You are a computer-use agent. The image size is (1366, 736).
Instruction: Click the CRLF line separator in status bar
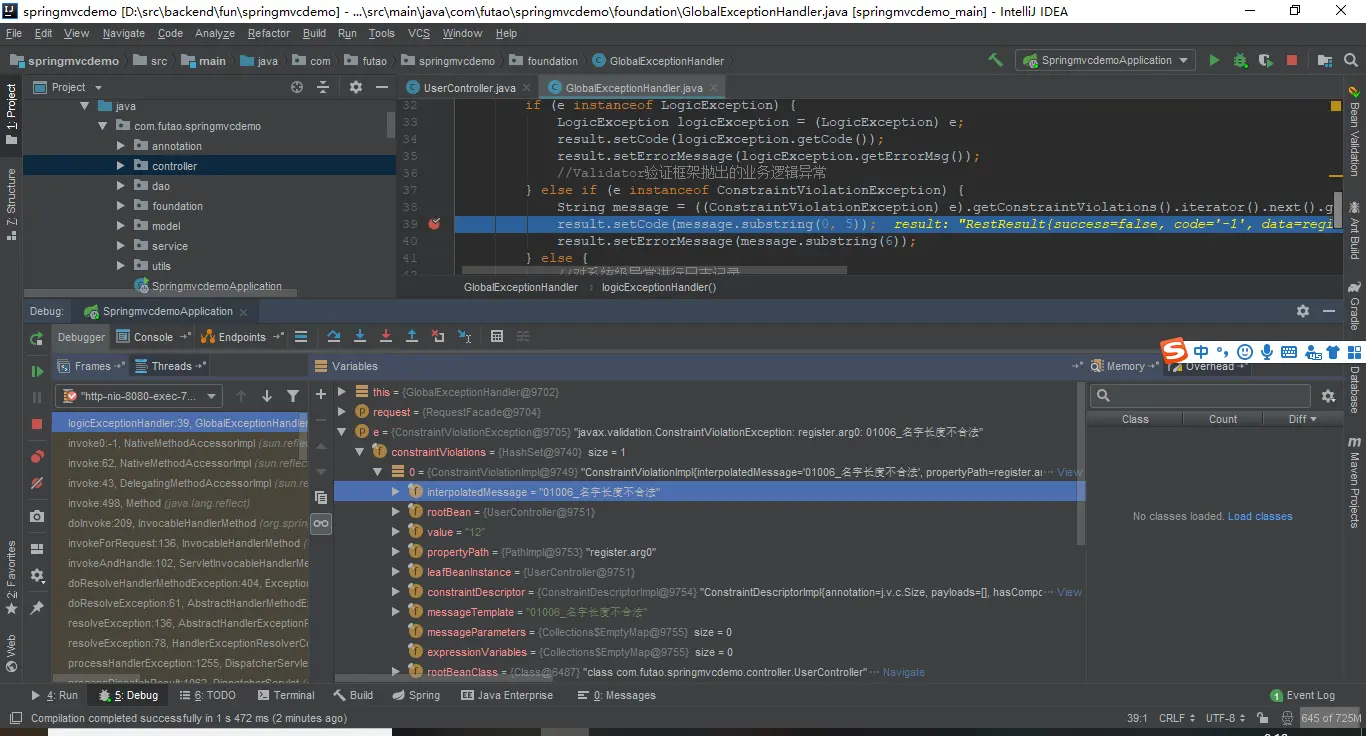(1176, 718)
